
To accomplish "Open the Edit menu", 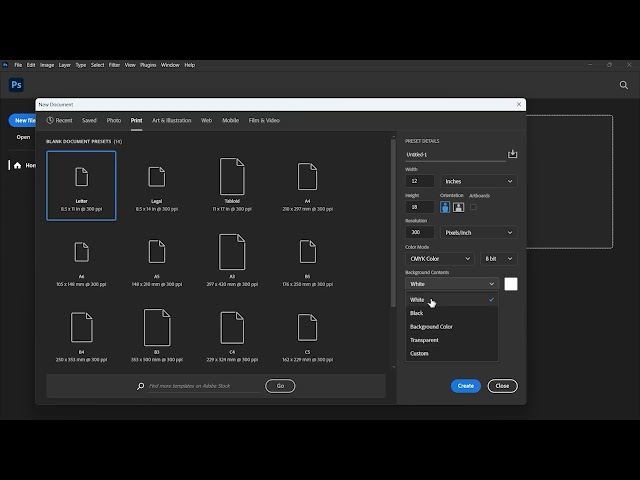I will [31, 65].
